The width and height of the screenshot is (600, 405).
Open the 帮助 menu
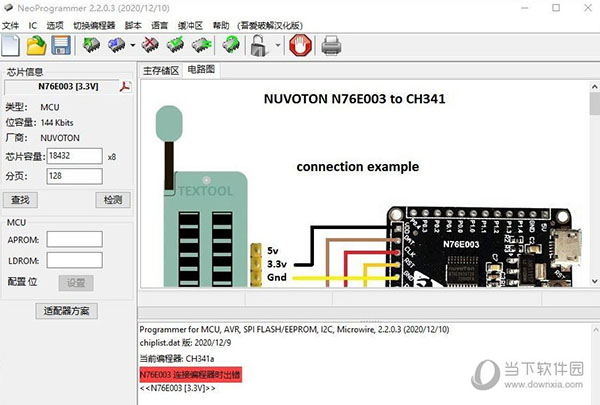221,26
